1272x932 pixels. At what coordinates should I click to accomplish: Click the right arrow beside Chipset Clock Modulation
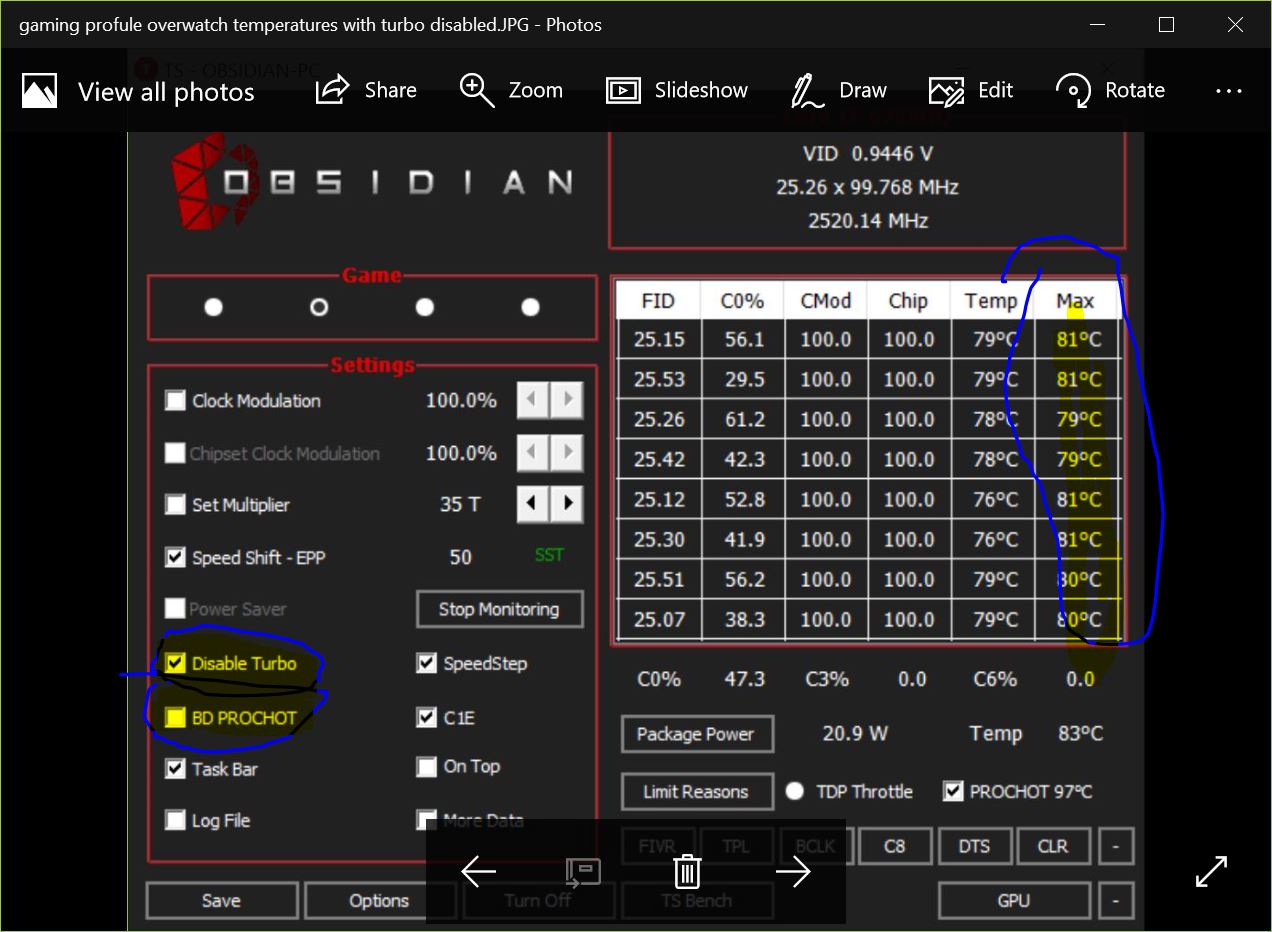[x=567, y=453]
